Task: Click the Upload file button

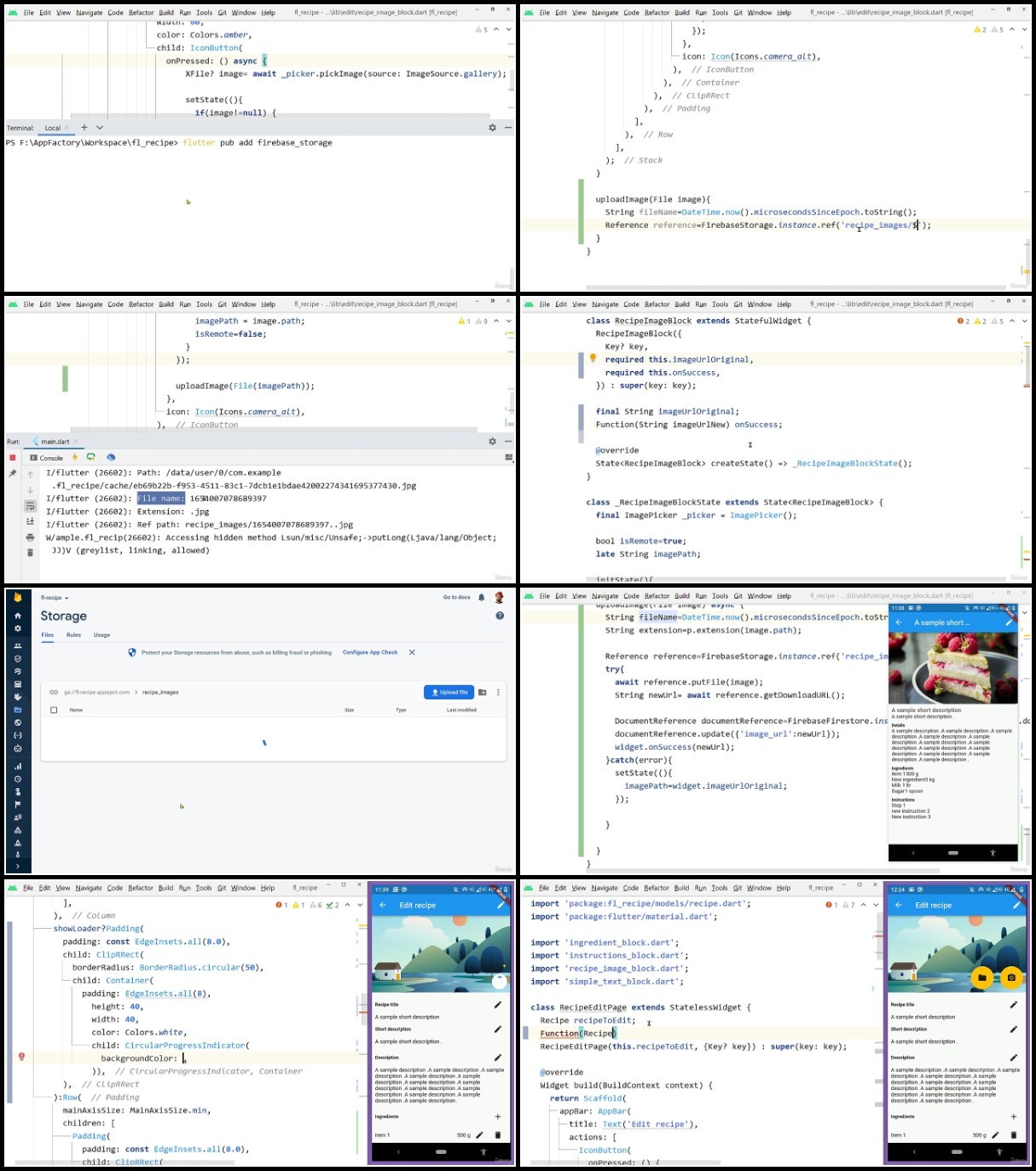Action: click(x=449, y=692)
